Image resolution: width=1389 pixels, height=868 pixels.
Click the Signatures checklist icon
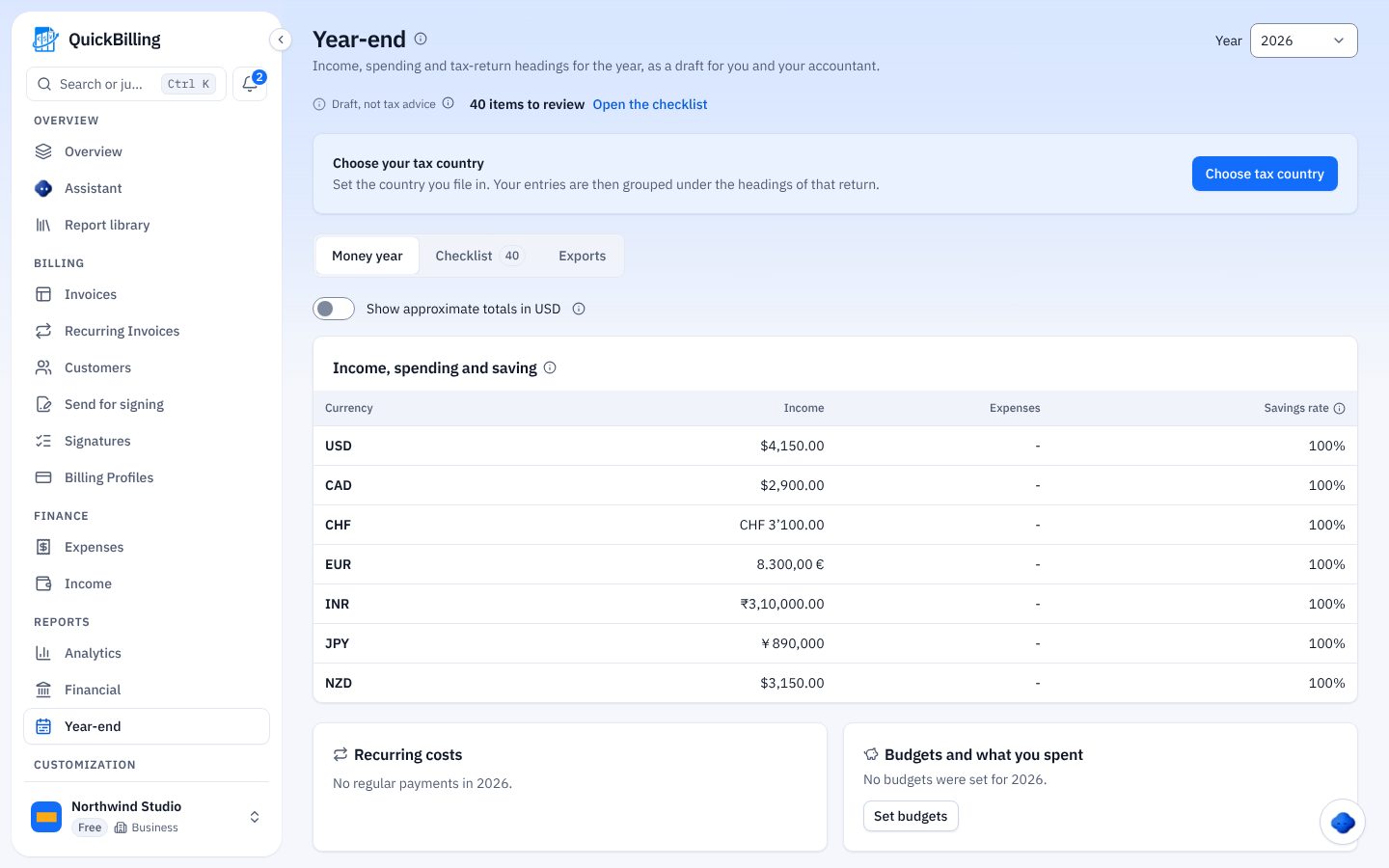(x=43, y=441)
